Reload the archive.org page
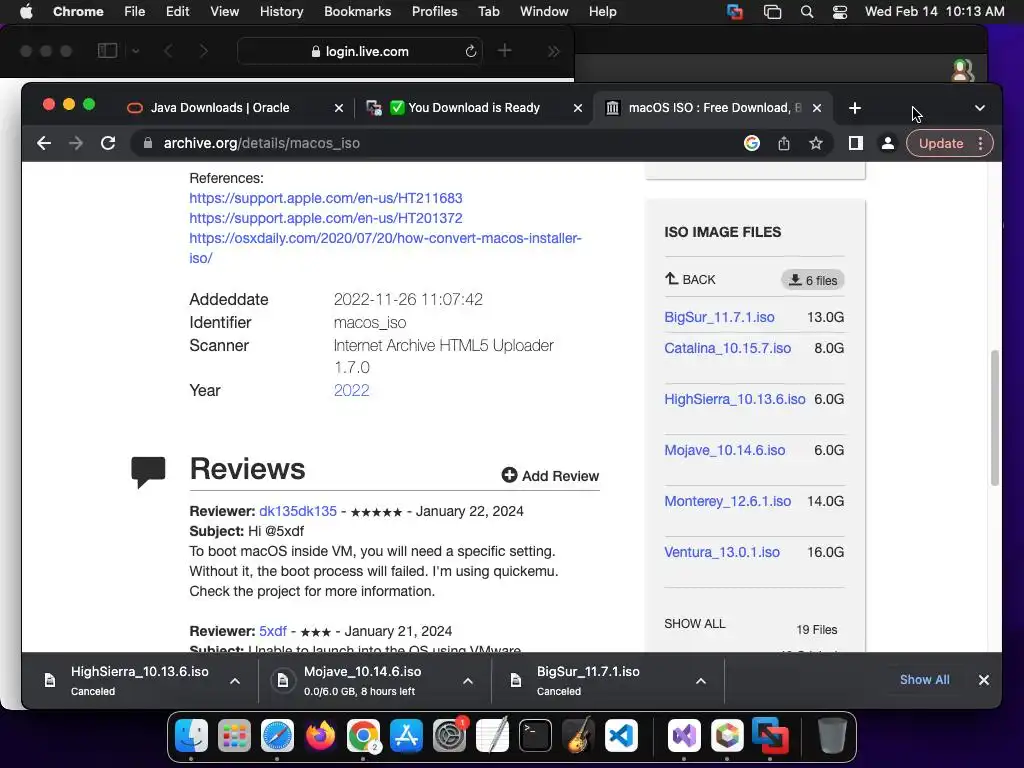This screenshot has height=768, width=1024. [108, 143]
